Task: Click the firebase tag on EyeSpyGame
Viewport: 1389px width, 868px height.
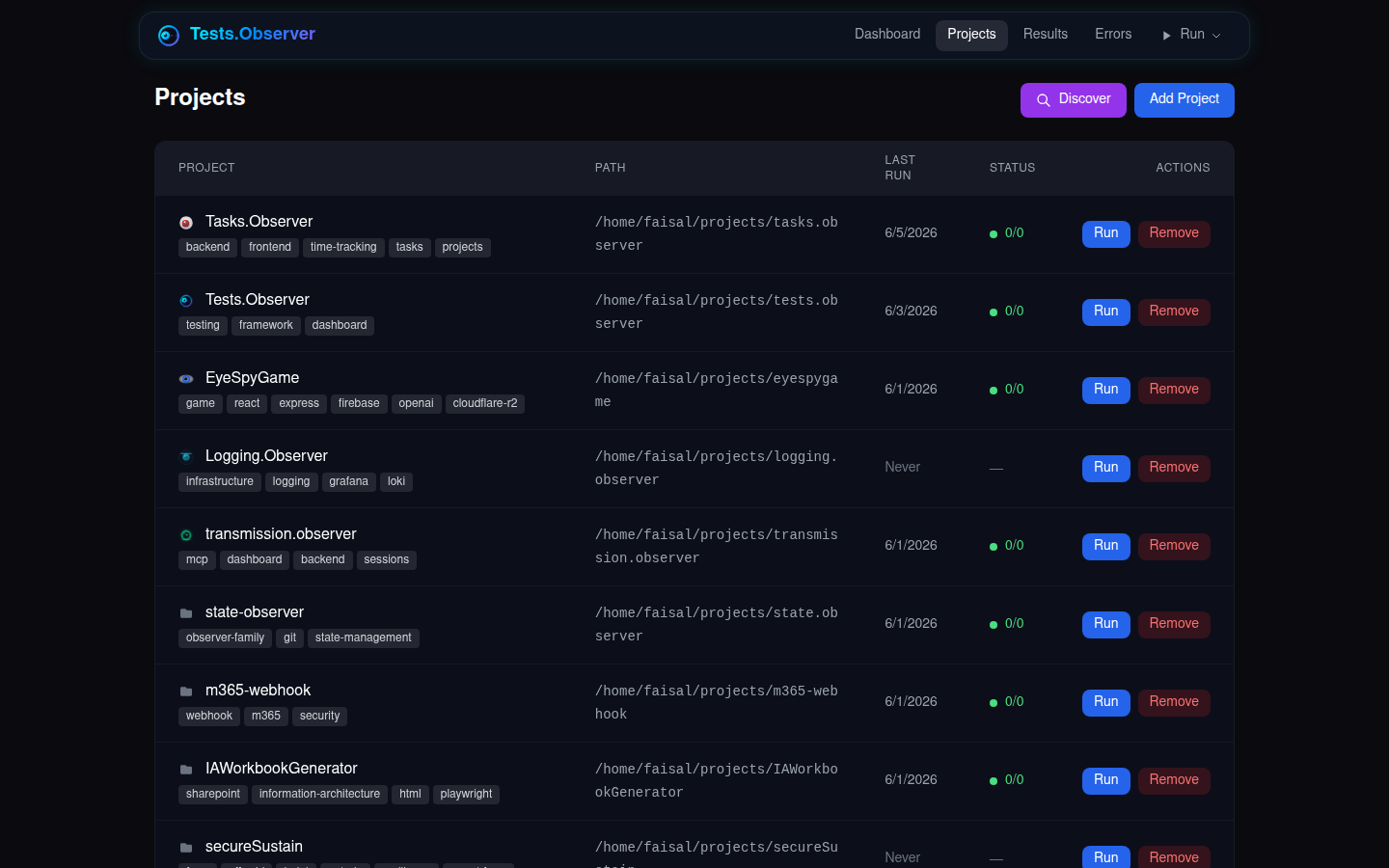Action: [x=359, y=404]
